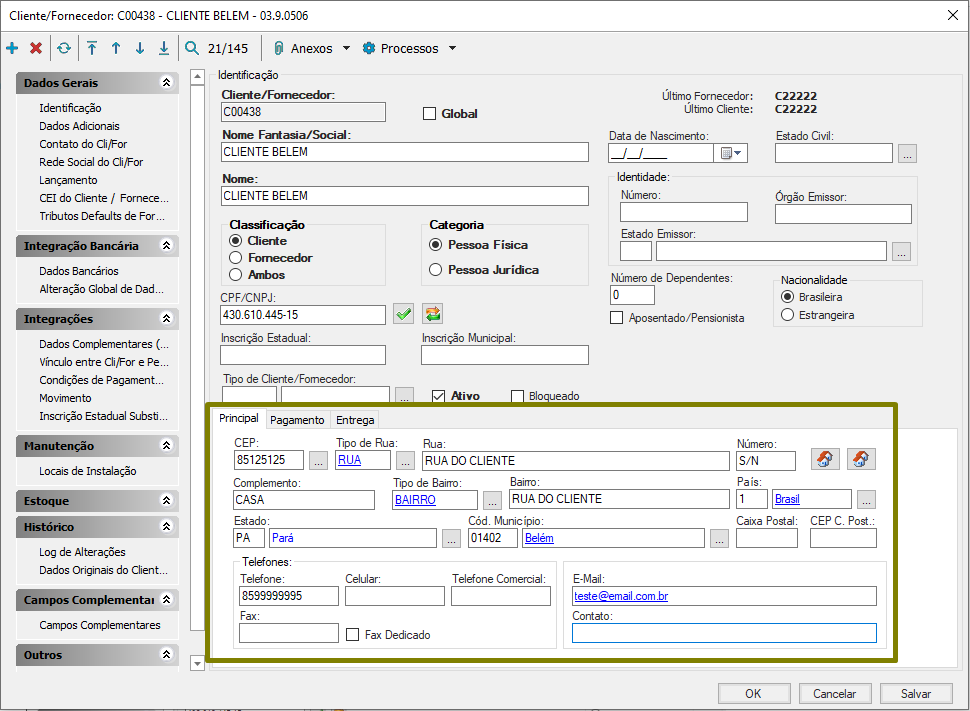Screen dimensions: 970x711
Task: Click the Cancelar button
Action: [x=835, y=694]
